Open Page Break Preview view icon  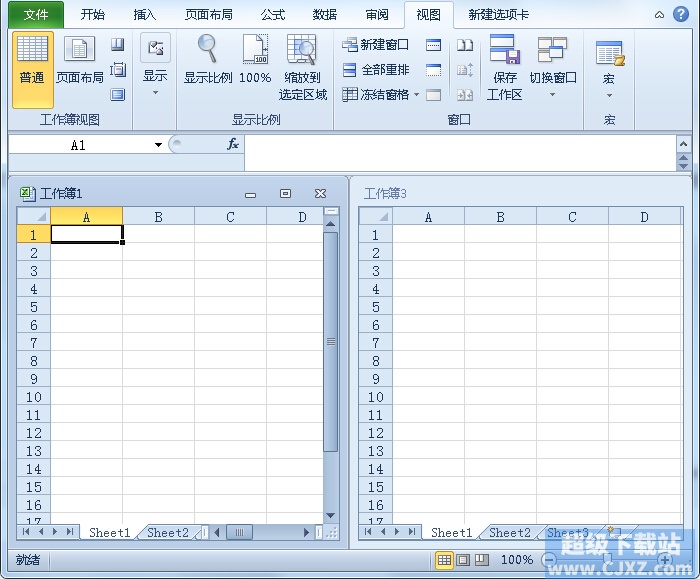pos(117,44)
